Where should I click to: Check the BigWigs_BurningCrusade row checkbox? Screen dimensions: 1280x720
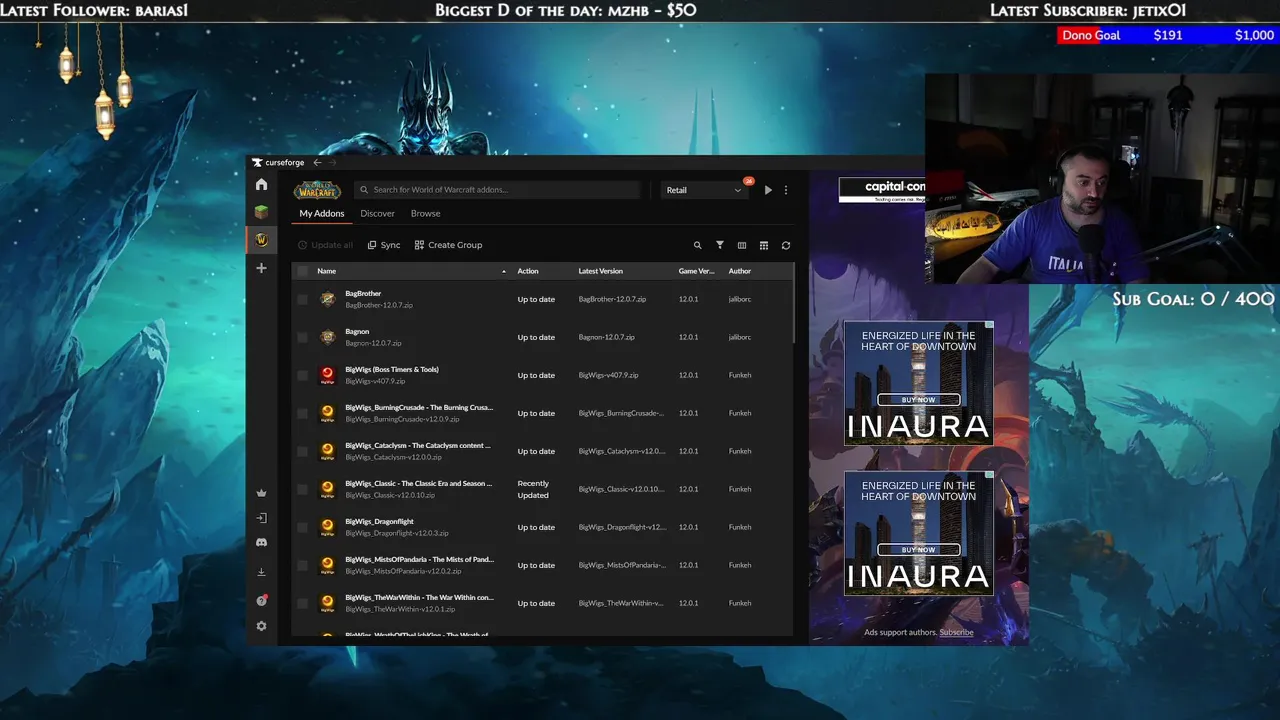(303, 413)
